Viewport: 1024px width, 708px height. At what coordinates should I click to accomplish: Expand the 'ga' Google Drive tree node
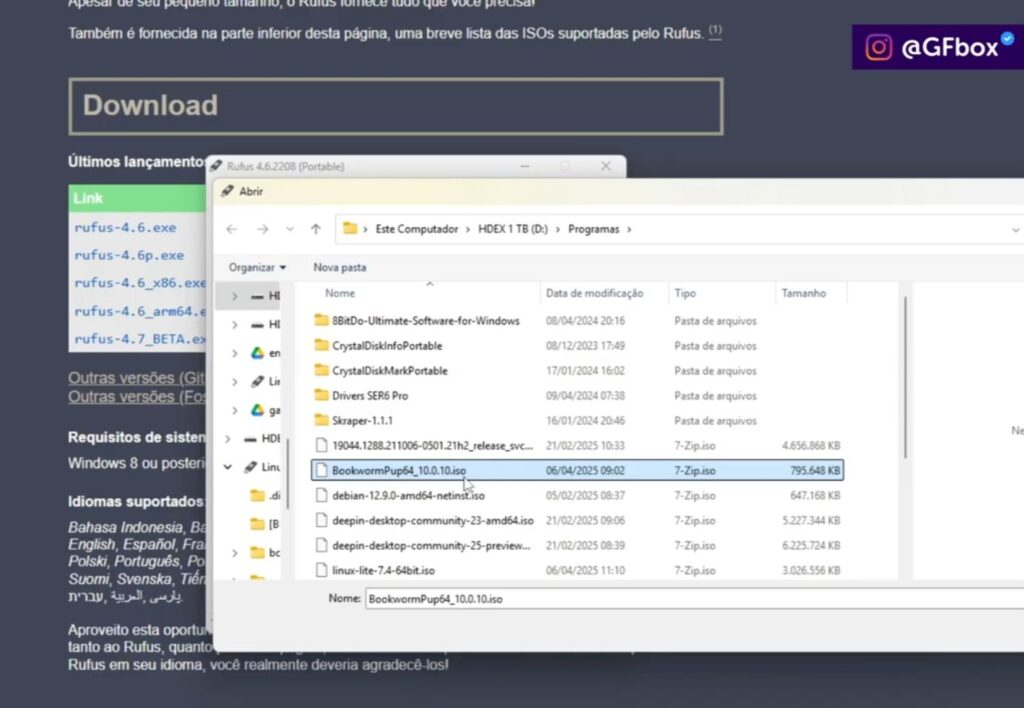234,410
